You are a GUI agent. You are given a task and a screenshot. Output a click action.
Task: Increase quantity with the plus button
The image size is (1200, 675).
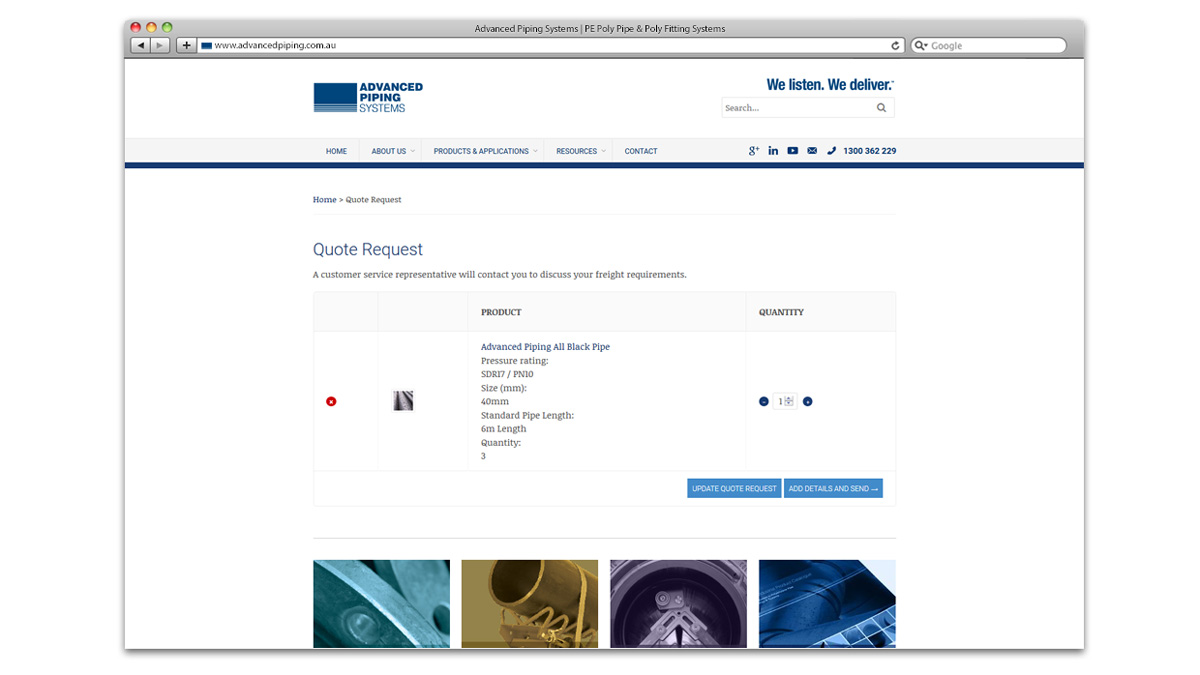coord(808,401)
